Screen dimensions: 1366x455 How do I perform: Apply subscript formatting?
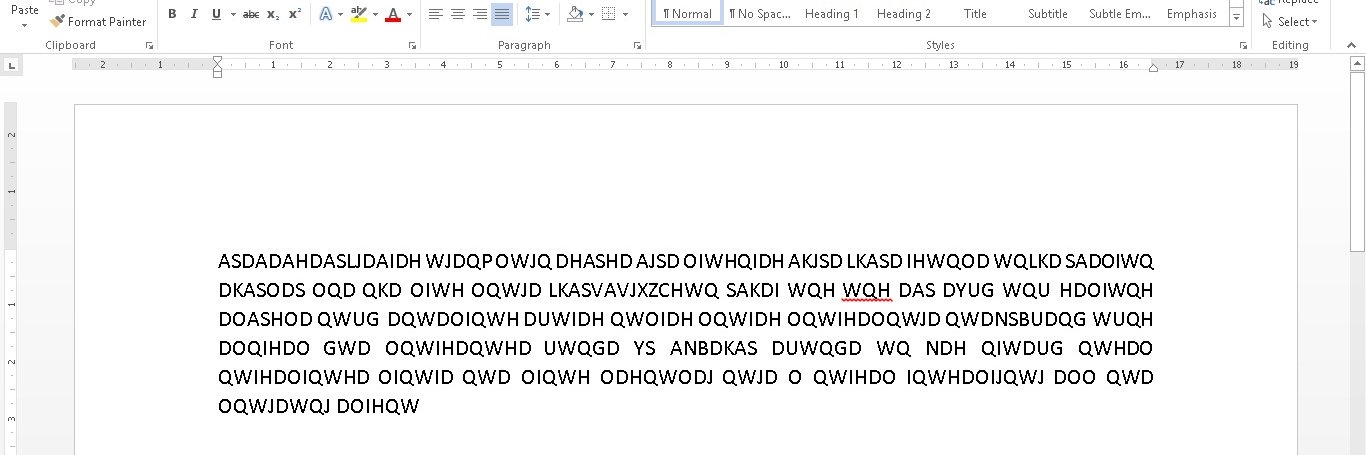[x=273, y=14]
